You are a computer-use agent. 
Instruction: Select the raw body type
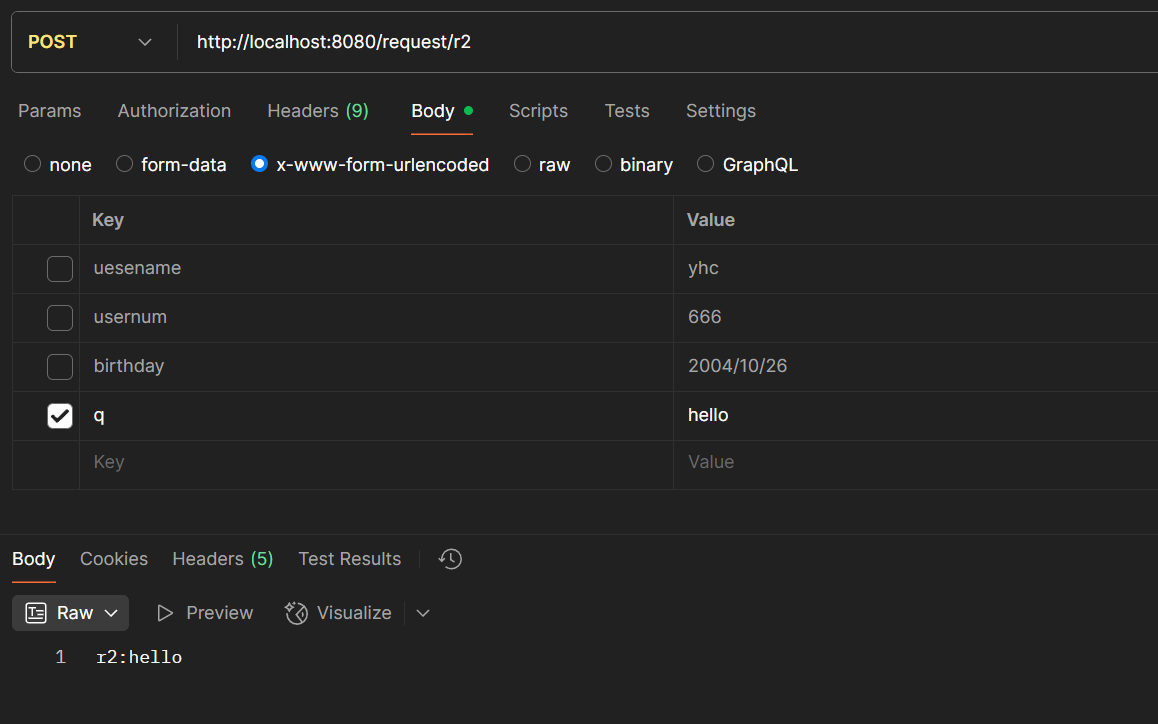click(522, 163)
